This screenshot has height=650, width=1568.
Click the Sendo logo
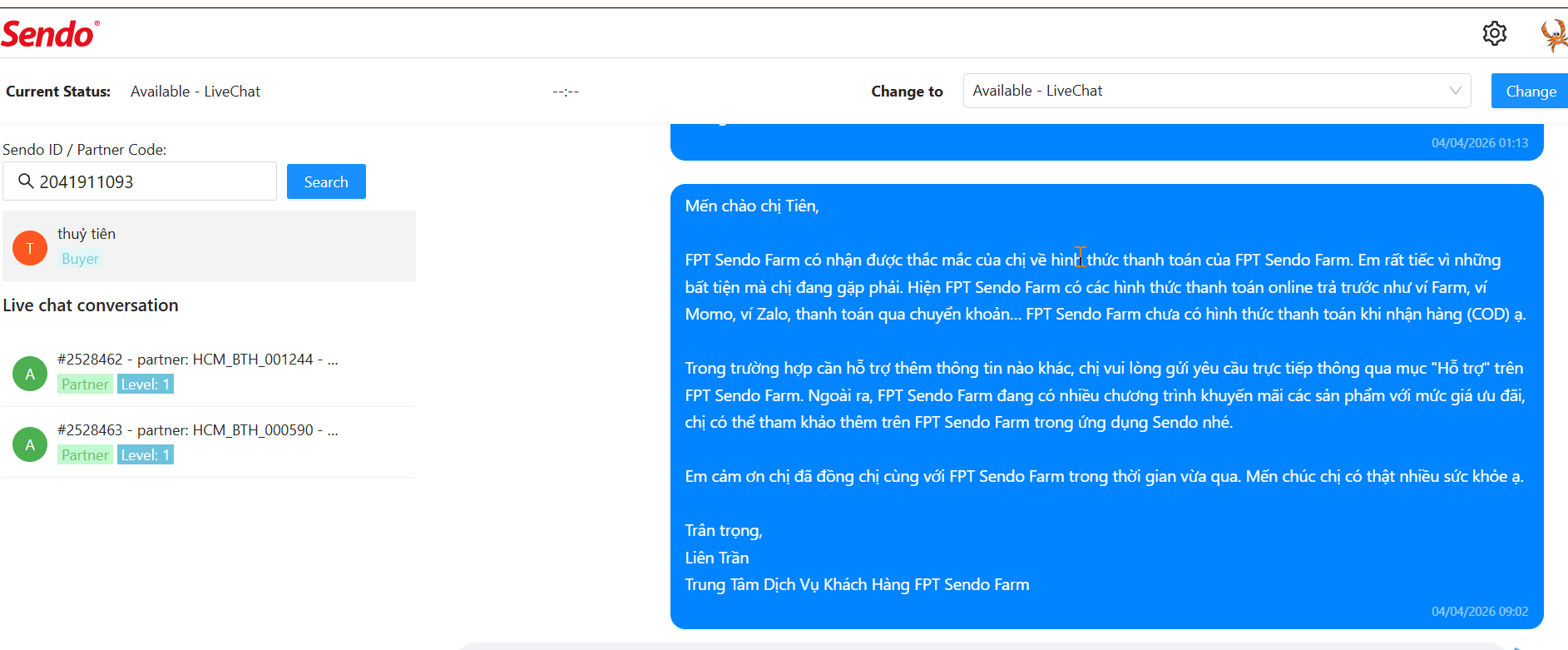pyautogui.click(x=51, y=34)
